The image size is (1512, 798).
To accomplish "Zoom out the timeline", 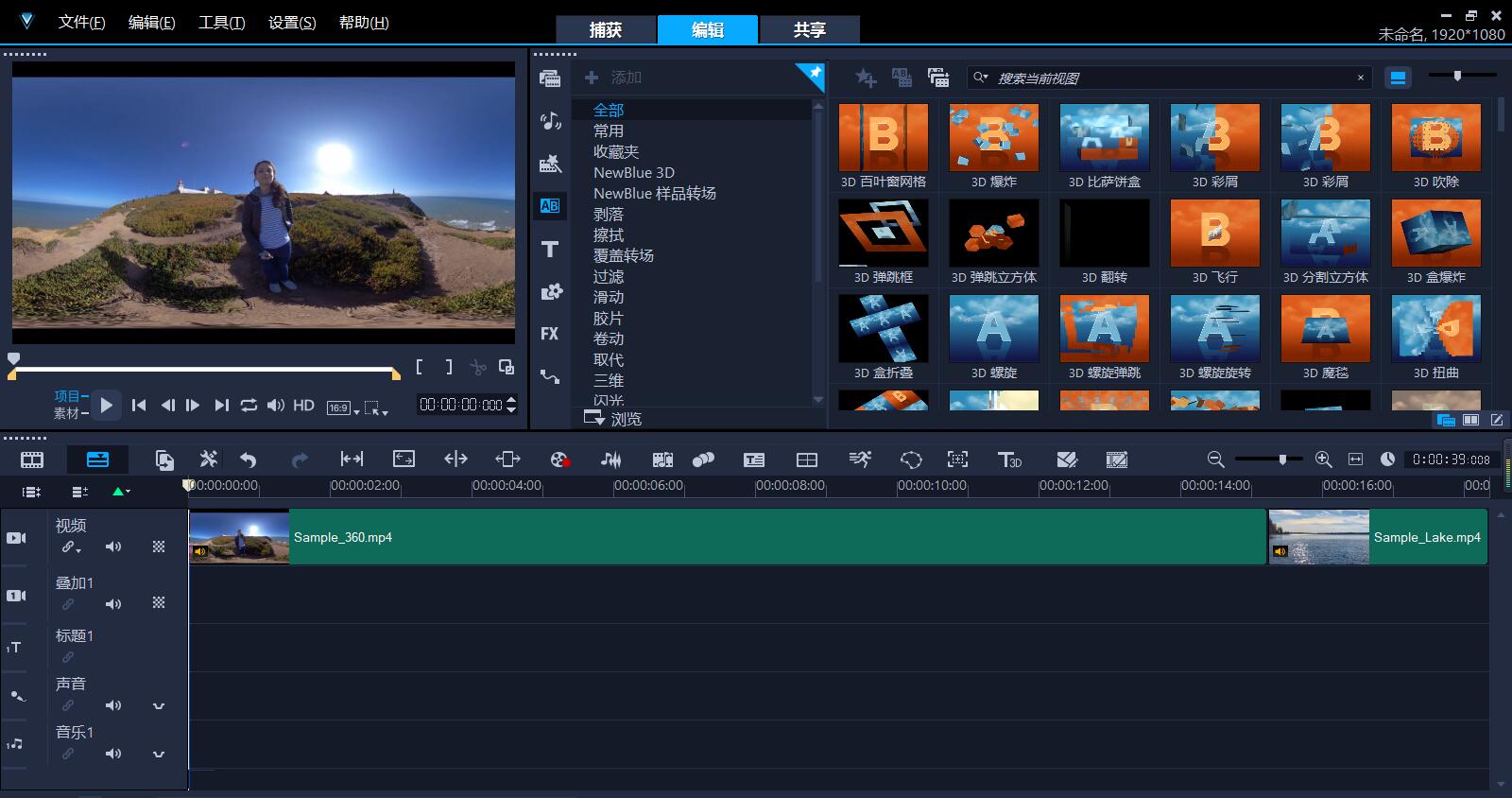I will click(1215, 460).
